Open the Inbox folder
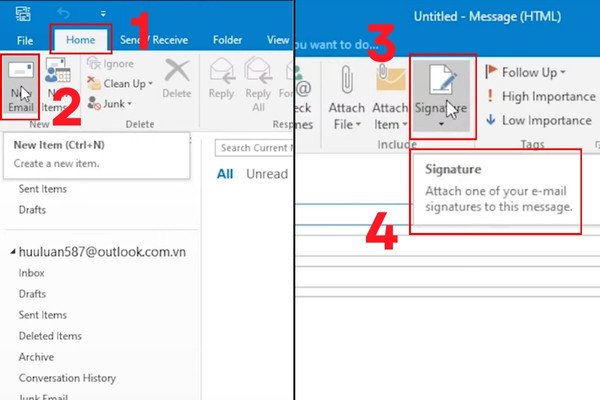600x400 pixels. (31, 273)
